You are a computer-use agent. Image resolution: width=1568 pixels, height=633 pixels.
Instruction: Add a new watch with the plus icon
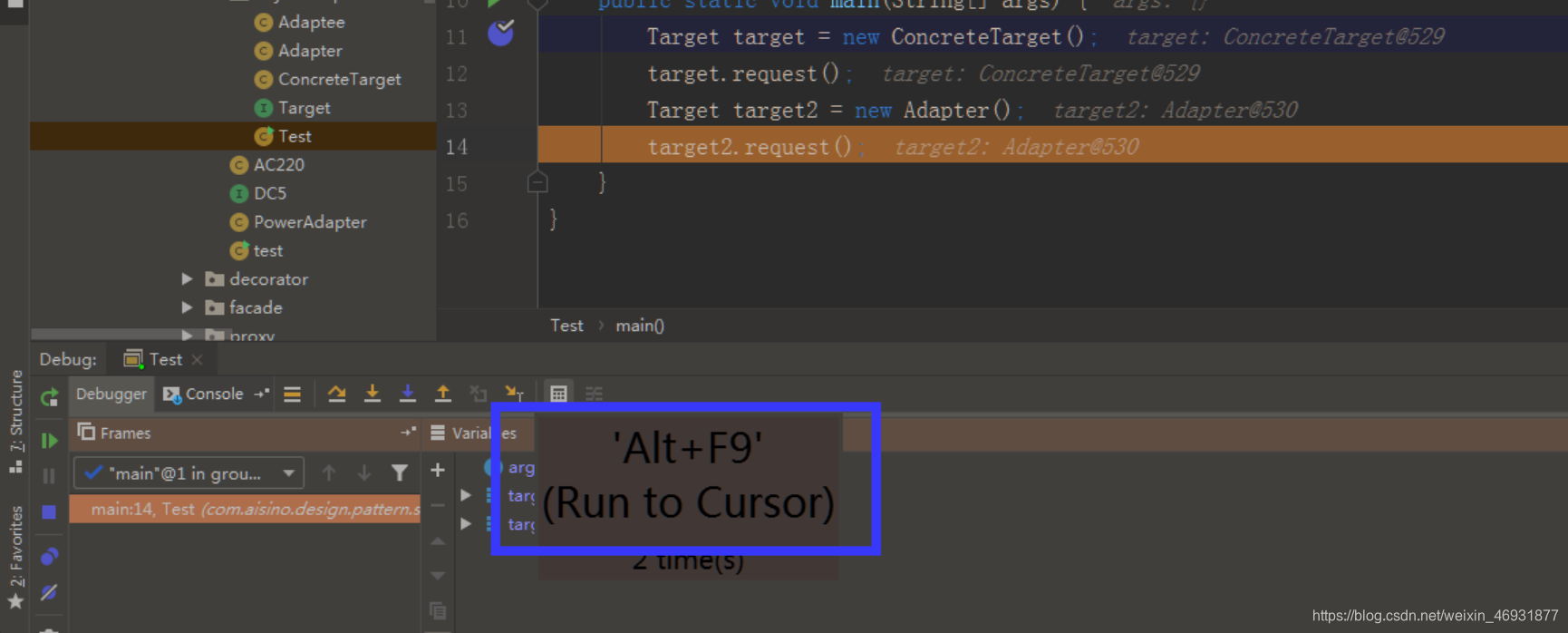pos(438,470)
